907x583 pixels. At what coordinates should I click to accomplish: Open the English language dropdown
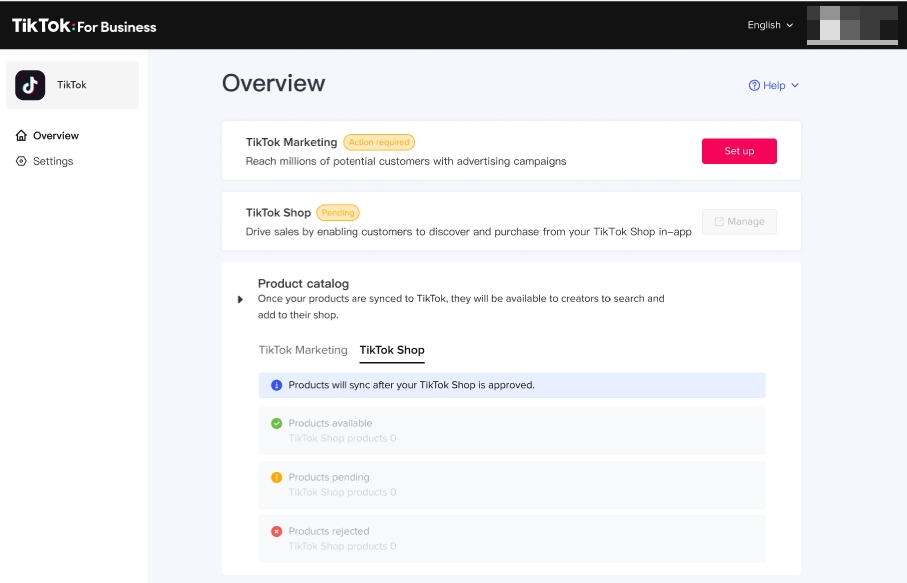[770, 25]
